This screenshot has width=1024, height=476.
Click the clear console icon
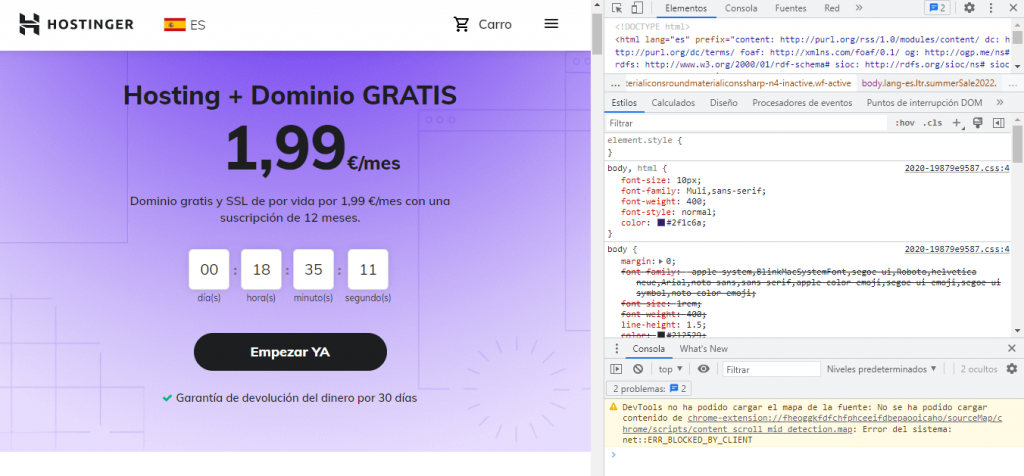[638, 369]
